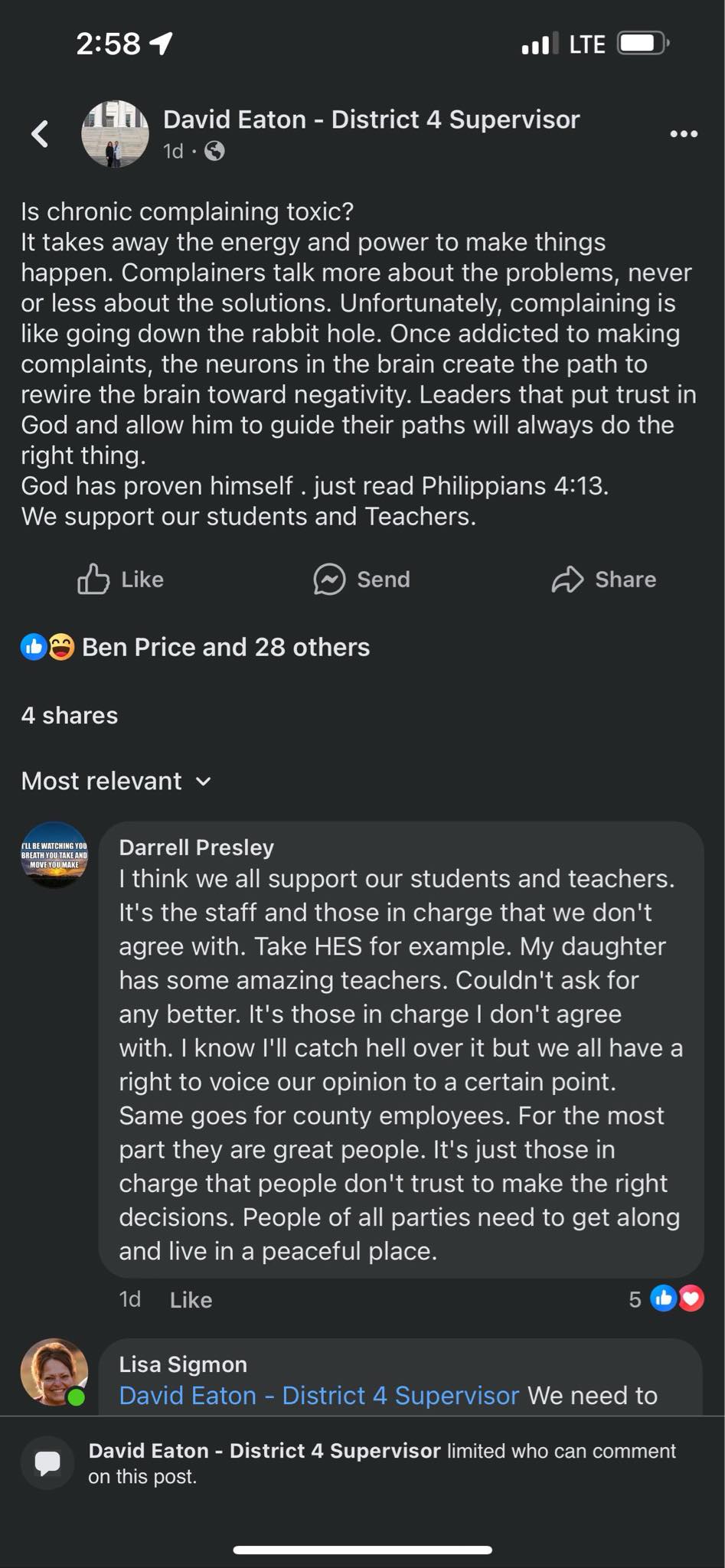This screenshot has height=1568, width=725.
Task: Open David Eaton's page profile picture
Action: (115, 134)
